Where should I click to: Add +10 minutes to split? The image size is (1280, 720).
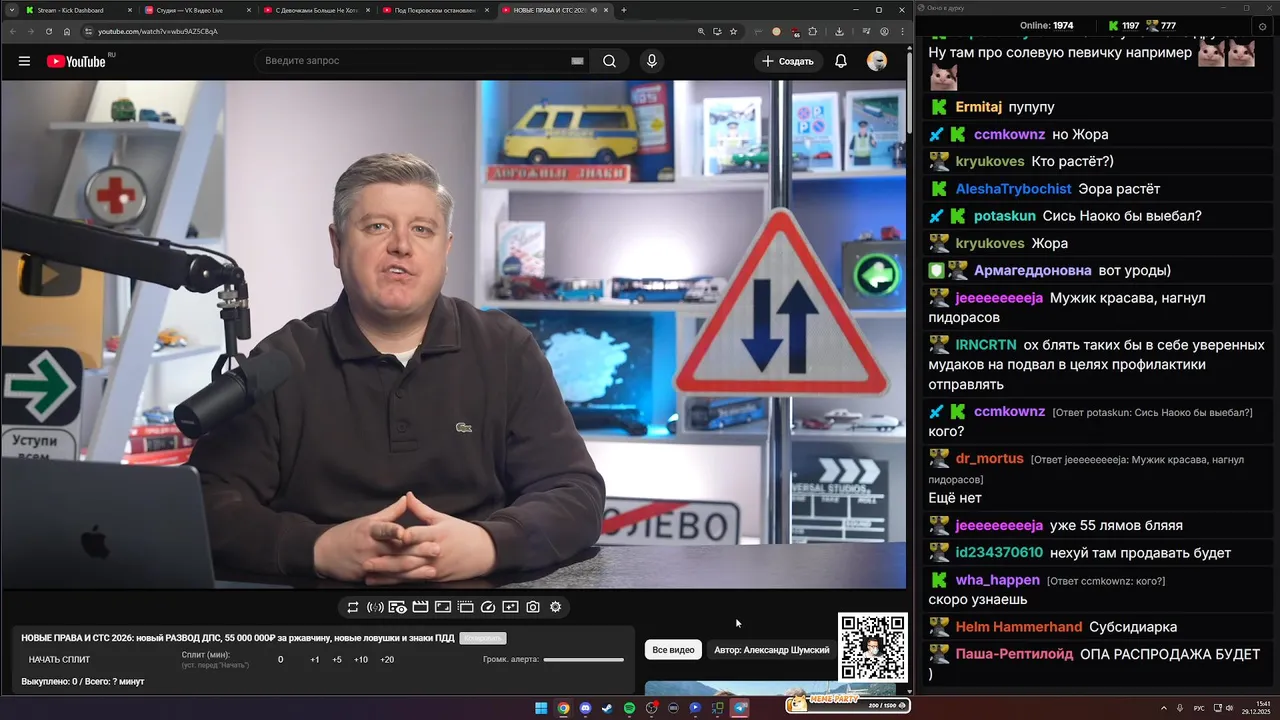[x=361, y=659]
